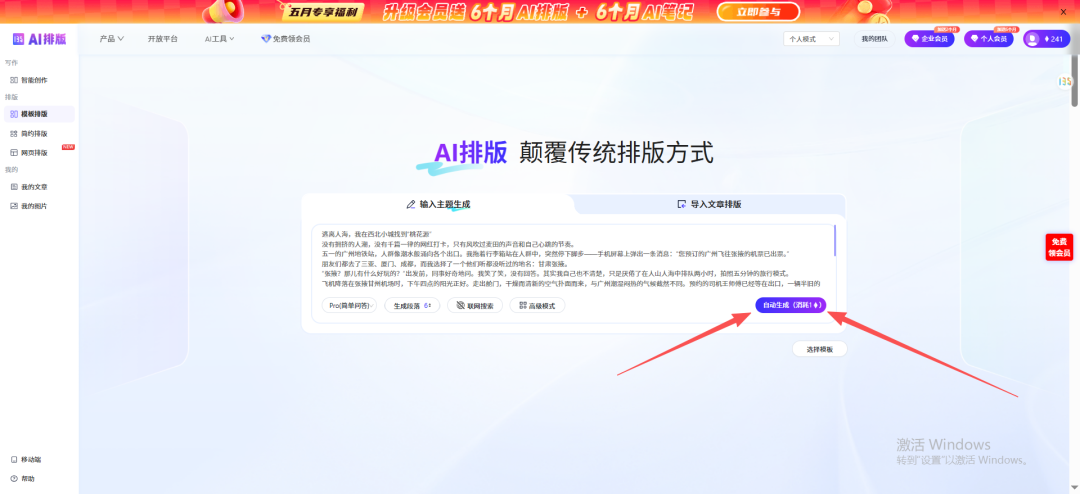Click the 选择模板 button
The image size is (1080, 494).
coord(820,349)
